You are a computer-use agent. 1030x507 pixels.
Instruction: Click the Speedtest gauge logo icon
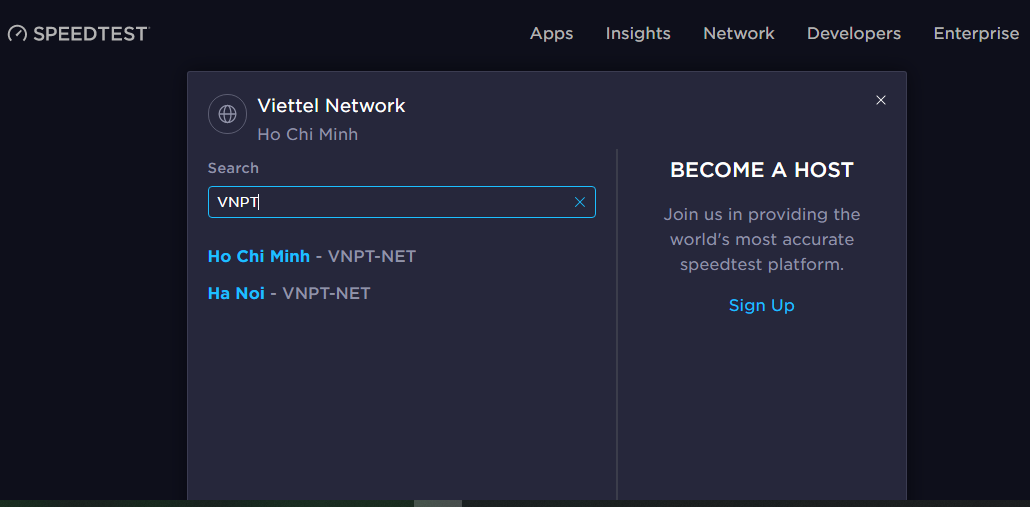(18, 34)
